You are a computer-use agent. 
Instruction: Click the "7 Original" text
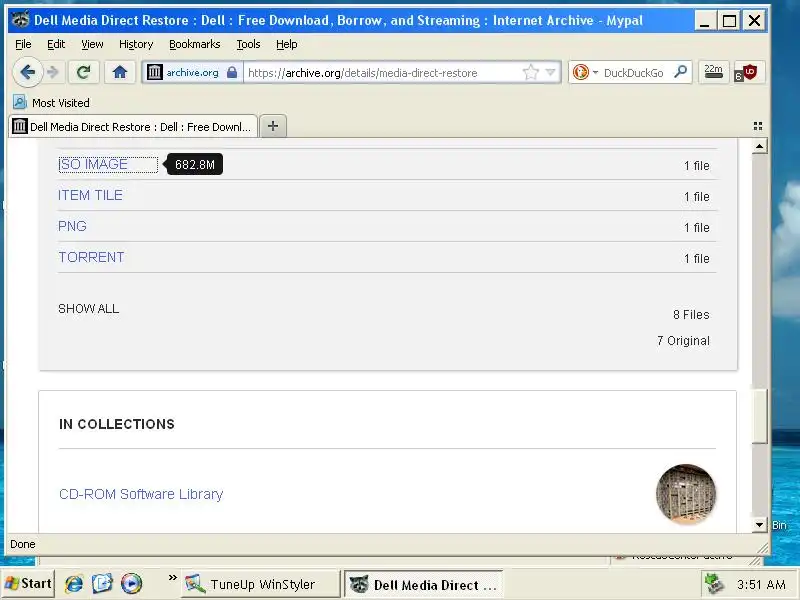click(x=683, y=341)
